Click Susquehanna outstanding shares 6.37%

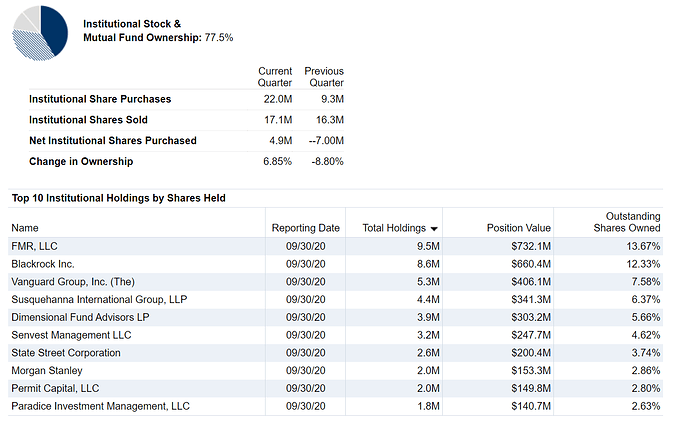point(646,299)
